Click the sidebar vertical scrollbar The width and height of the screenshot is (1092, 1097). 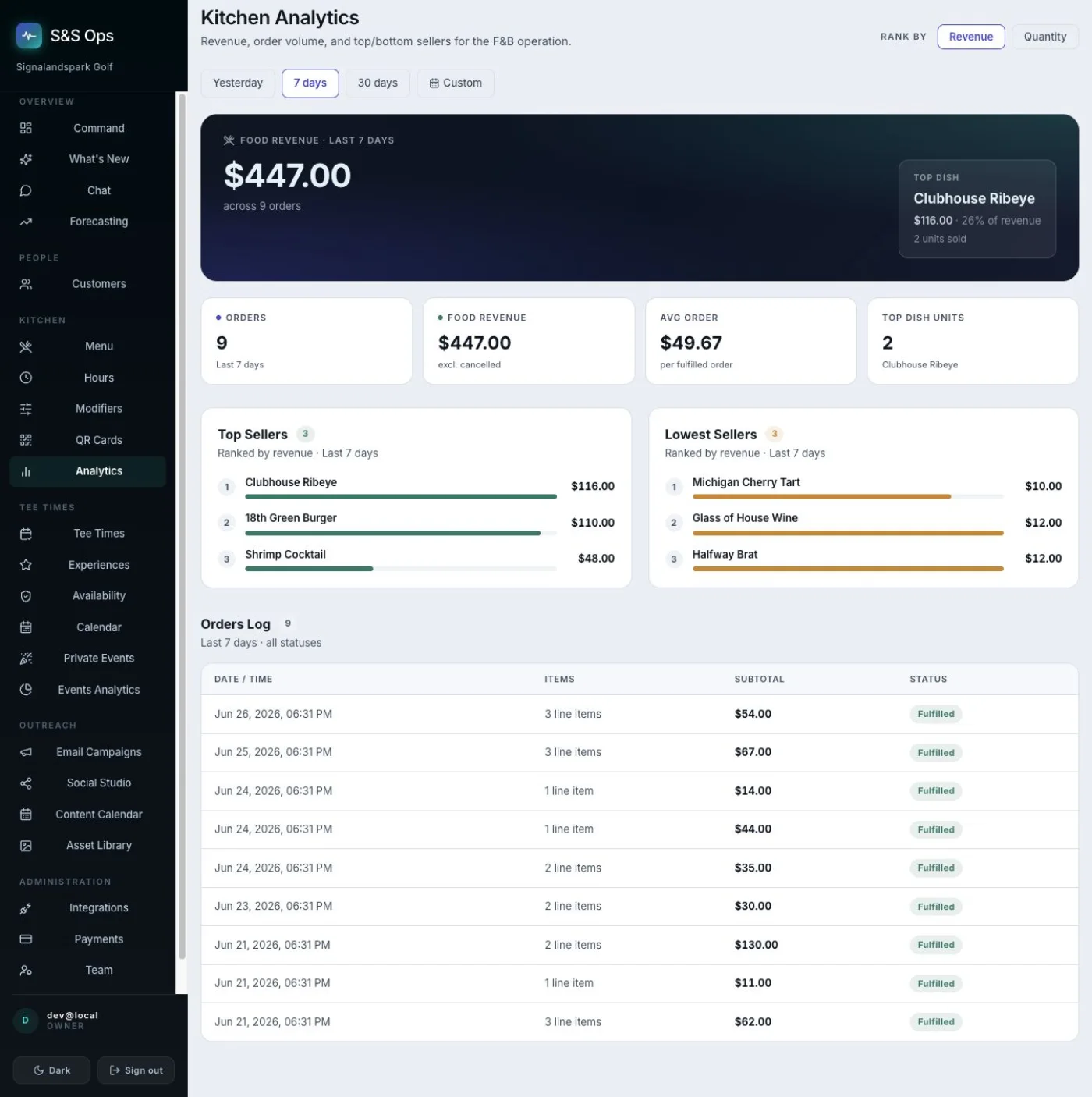[x=182, y=527]
